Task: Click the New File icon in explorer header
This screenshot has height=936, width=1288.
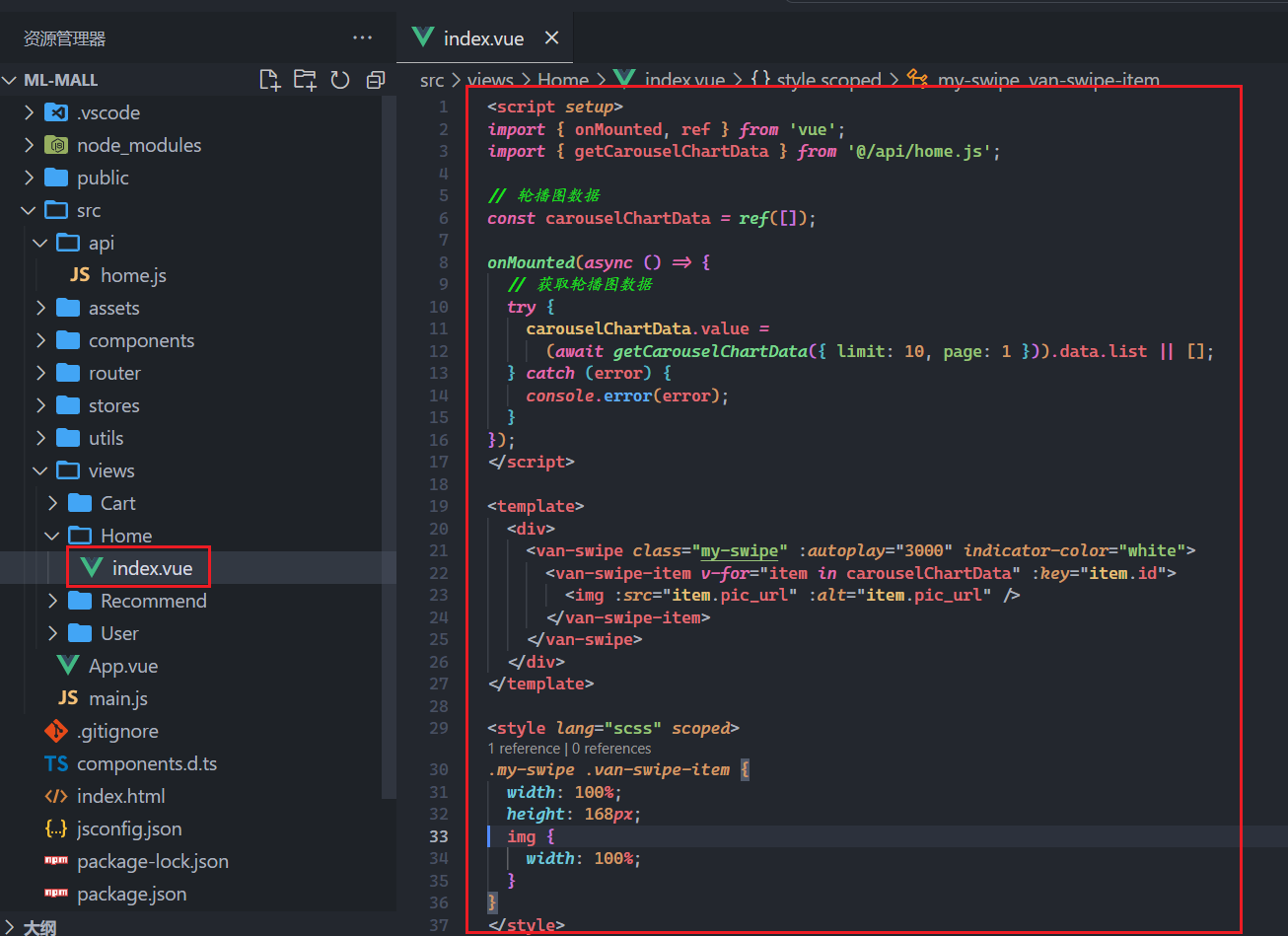Action: point(269,80)
